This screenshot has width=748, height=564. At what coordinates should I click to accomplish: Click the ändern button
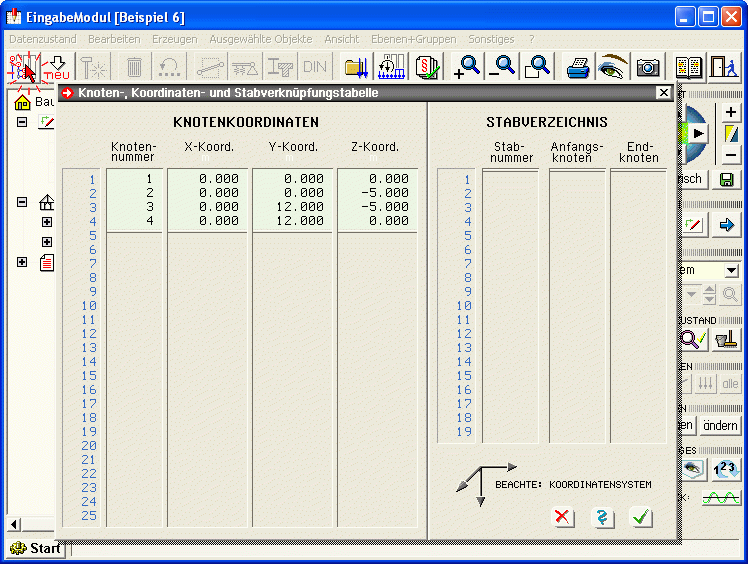[x=720, y=425]
